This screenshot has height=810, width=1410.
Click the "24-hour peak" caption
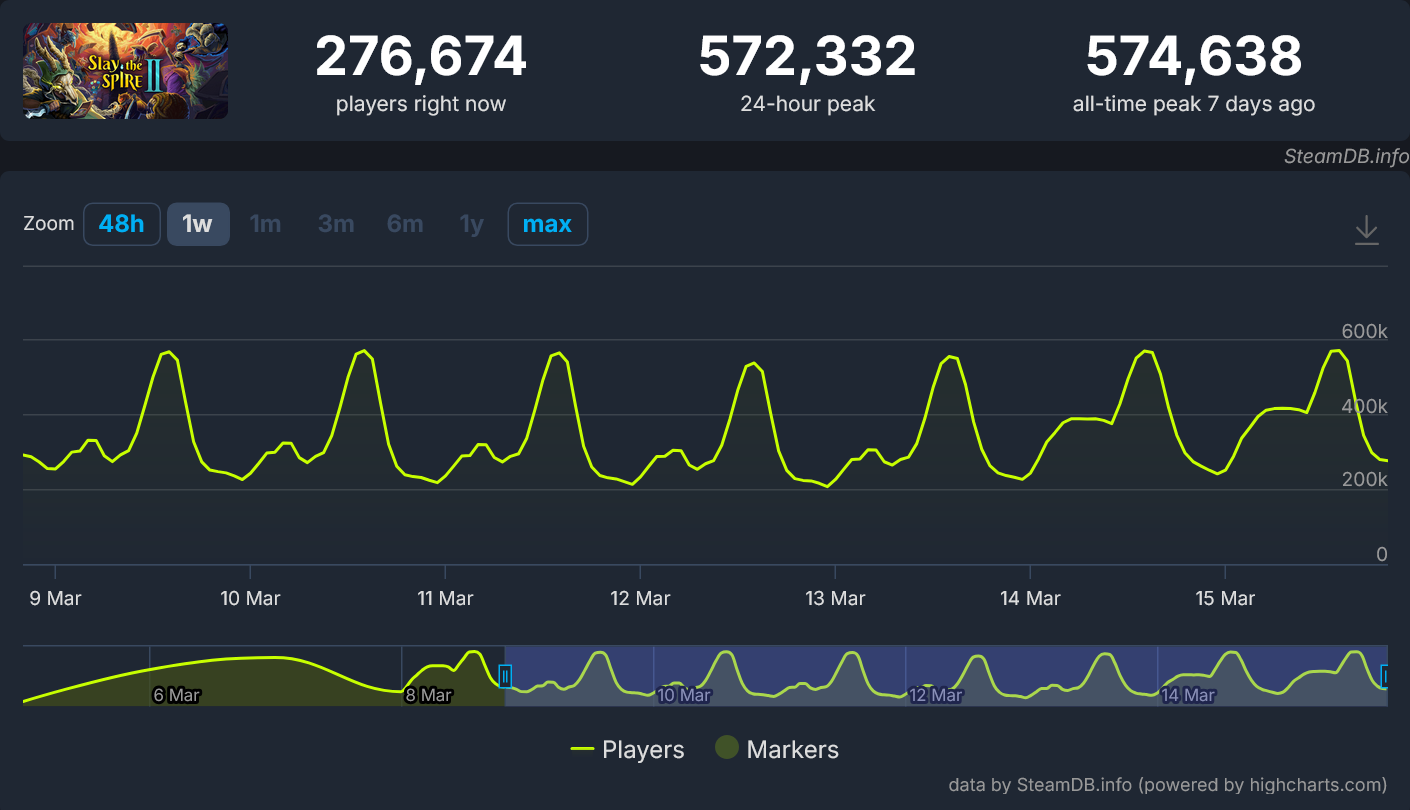[x=808, y=104]
